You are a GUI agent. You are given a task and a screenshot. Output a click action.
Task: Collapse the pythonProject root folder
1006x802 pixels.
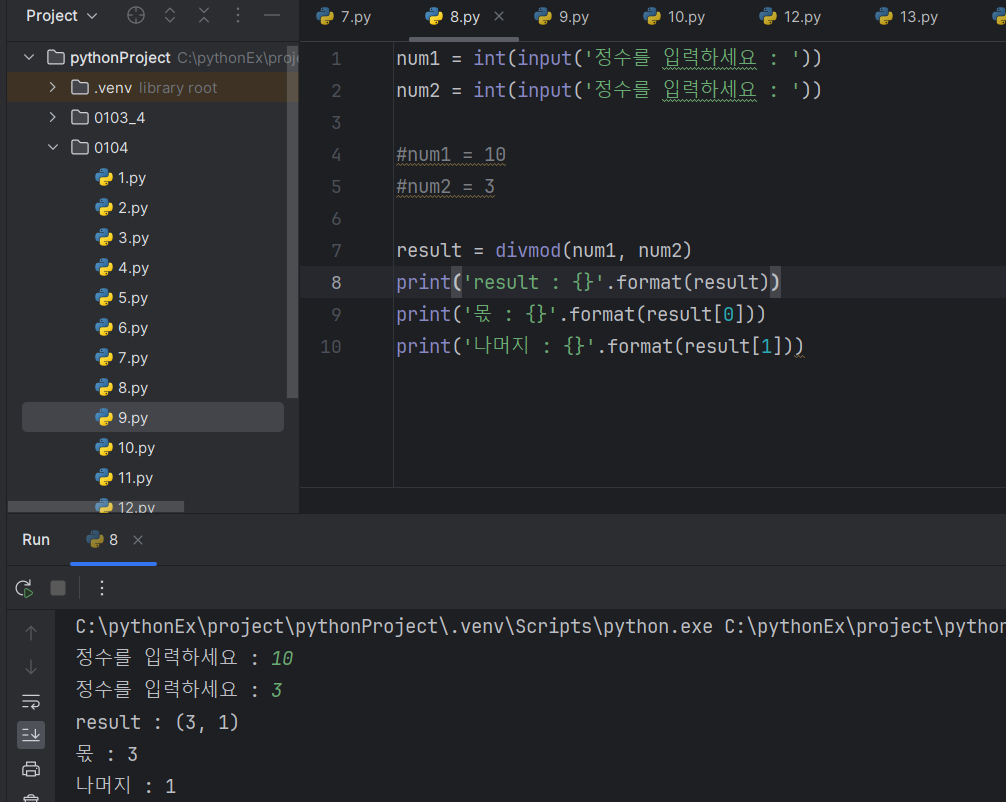click(x=29, y=58)
